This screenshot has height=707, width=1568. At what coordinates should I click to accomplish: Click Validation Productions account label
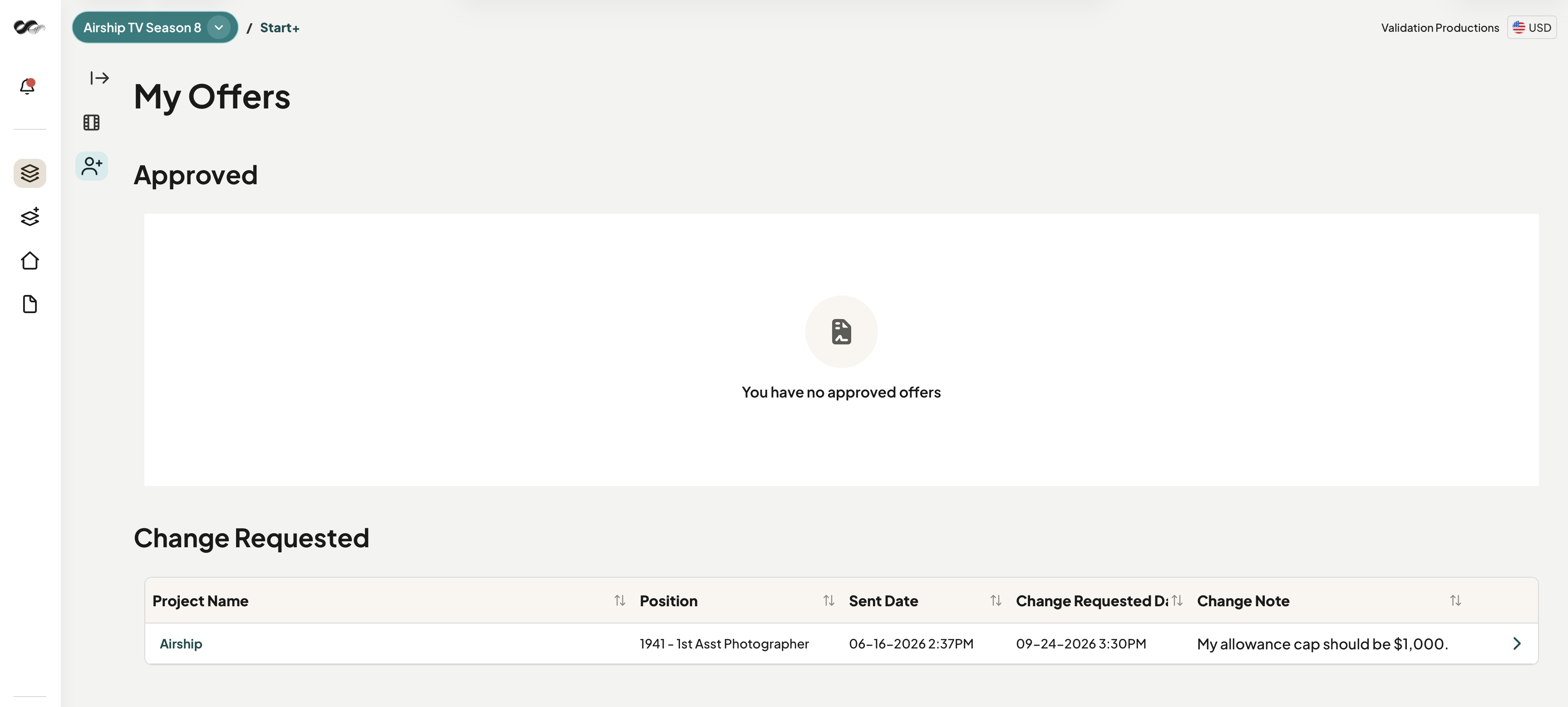(1440, 28)
